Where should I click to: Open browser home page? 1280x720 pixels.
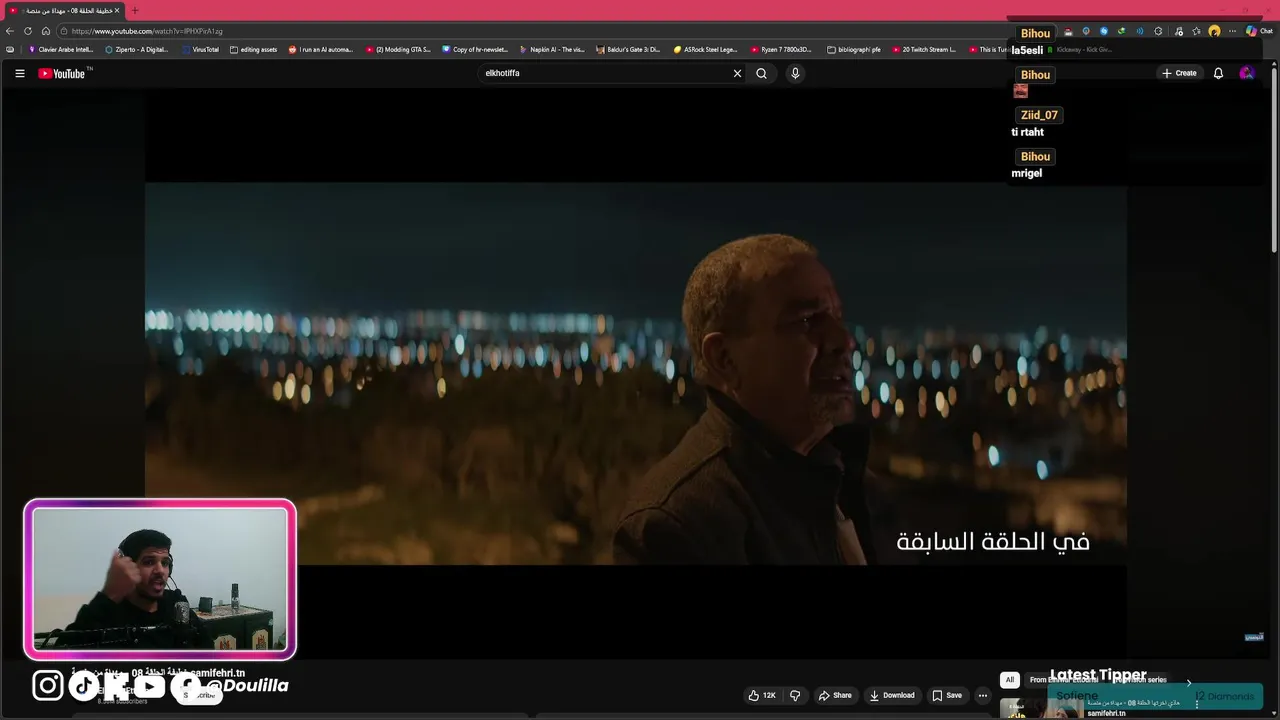(46, 31)
